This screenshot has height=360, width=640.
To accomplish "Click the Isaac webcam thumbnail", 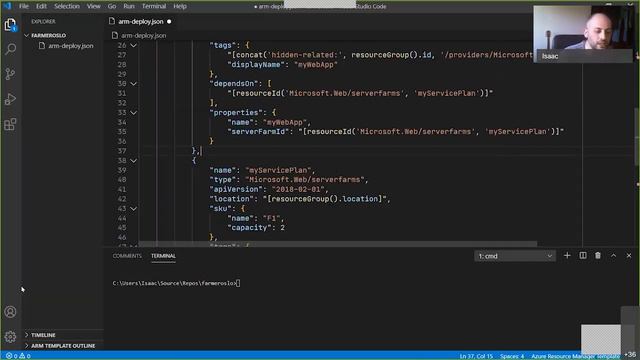I will pos(582,34).
